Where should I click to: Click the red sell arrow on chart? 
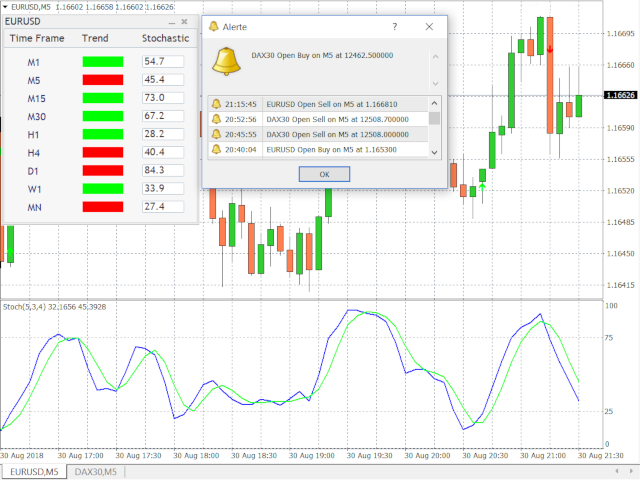click(550, 49)
